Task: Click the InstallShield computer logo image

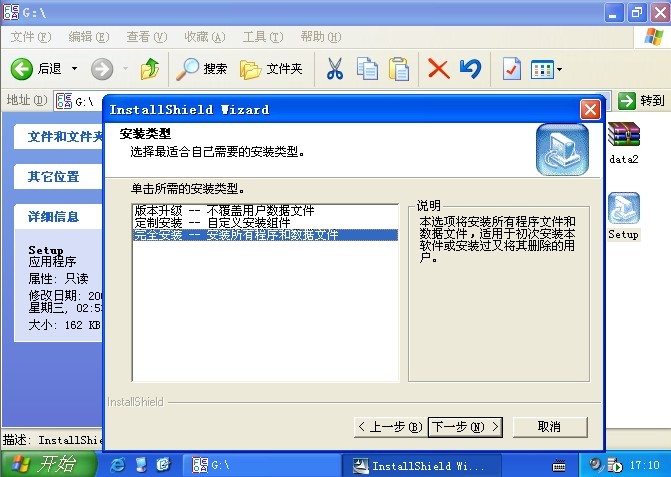Action: (x=562, y=150)
